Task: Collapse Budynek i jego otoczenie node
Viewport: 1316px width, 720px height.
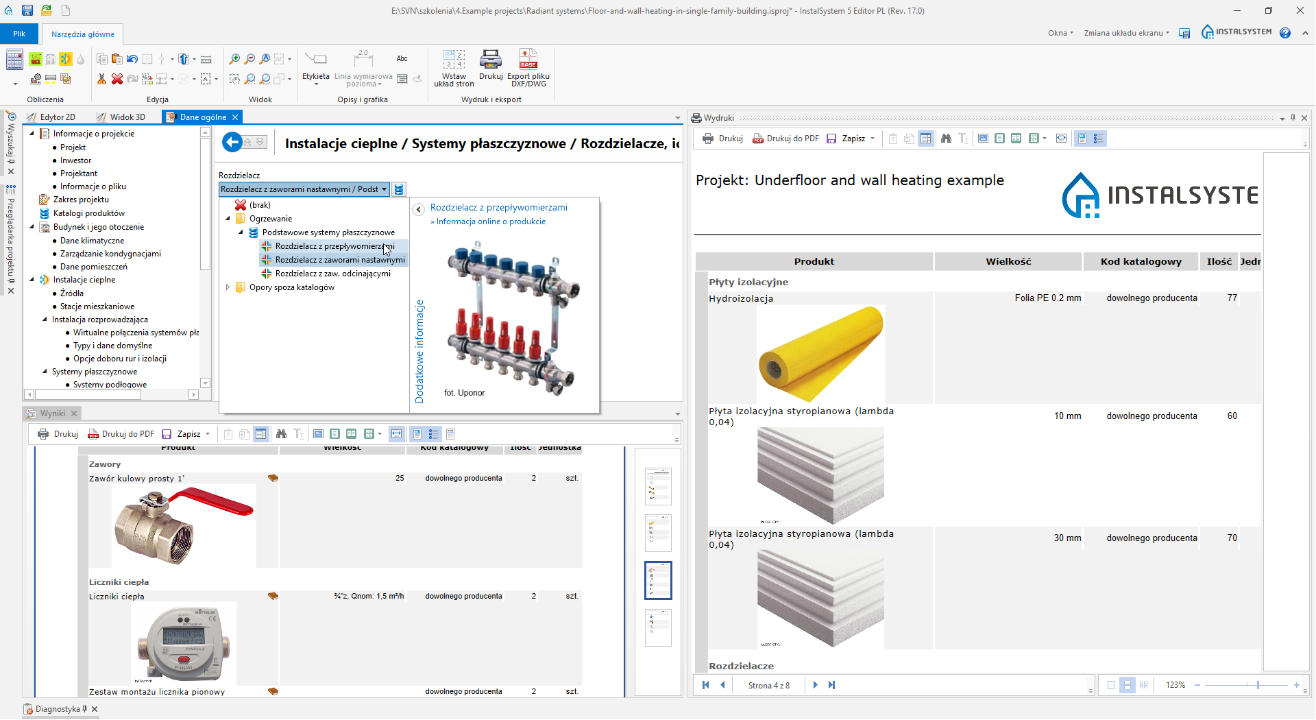Action: 32,227
